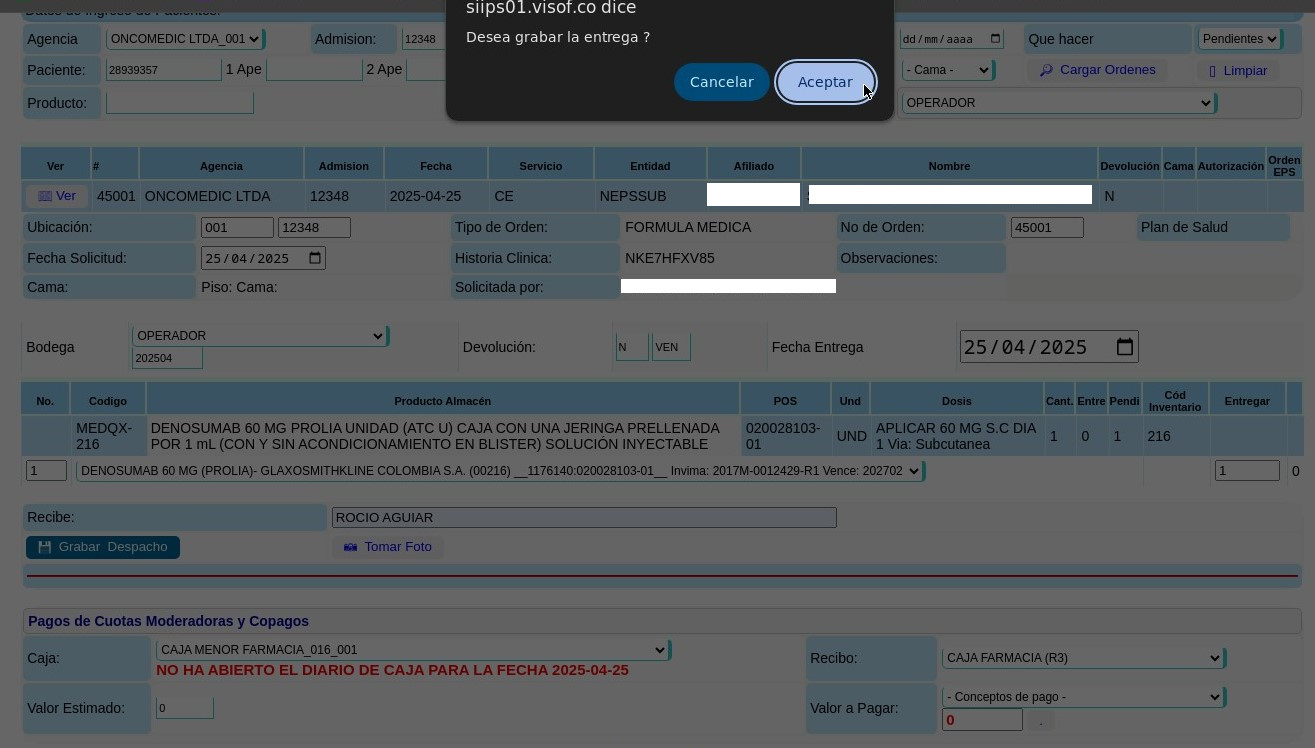Expand the Bodega OPERADOR dropdown
The height and width of the screenshot is (748, 1315).
coord(259,336)
